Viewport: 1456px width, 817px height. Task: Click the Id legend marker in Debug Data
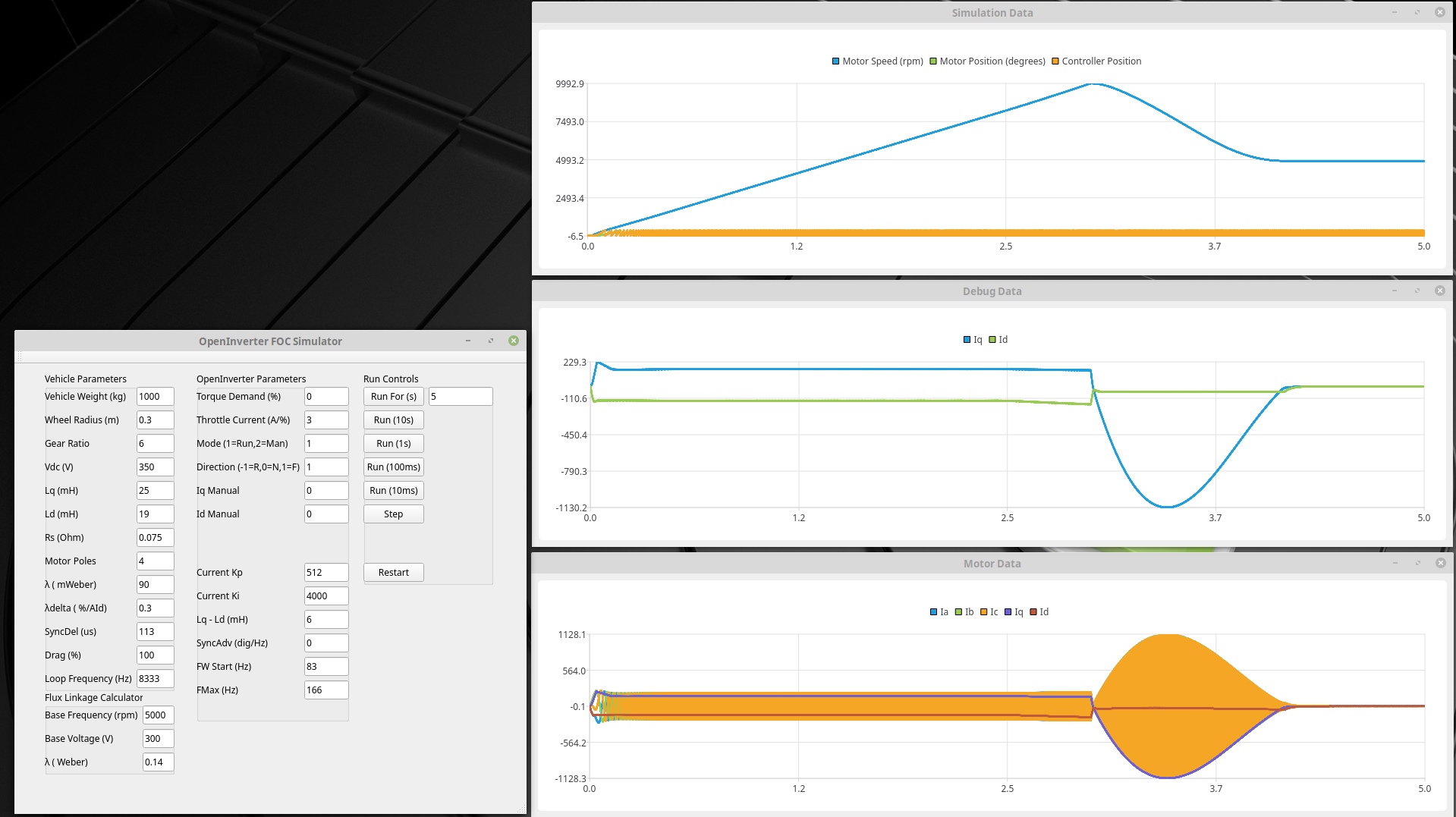pyautogui.click(x=992, y=340)
